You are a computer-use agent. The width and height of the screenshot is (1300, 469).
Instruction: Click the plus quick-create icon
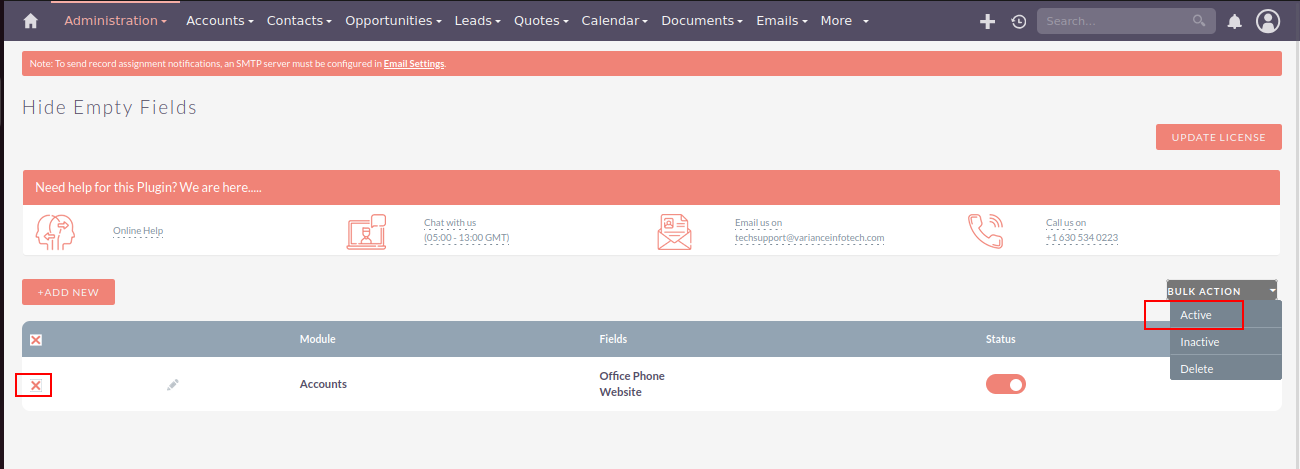(987, 21)
